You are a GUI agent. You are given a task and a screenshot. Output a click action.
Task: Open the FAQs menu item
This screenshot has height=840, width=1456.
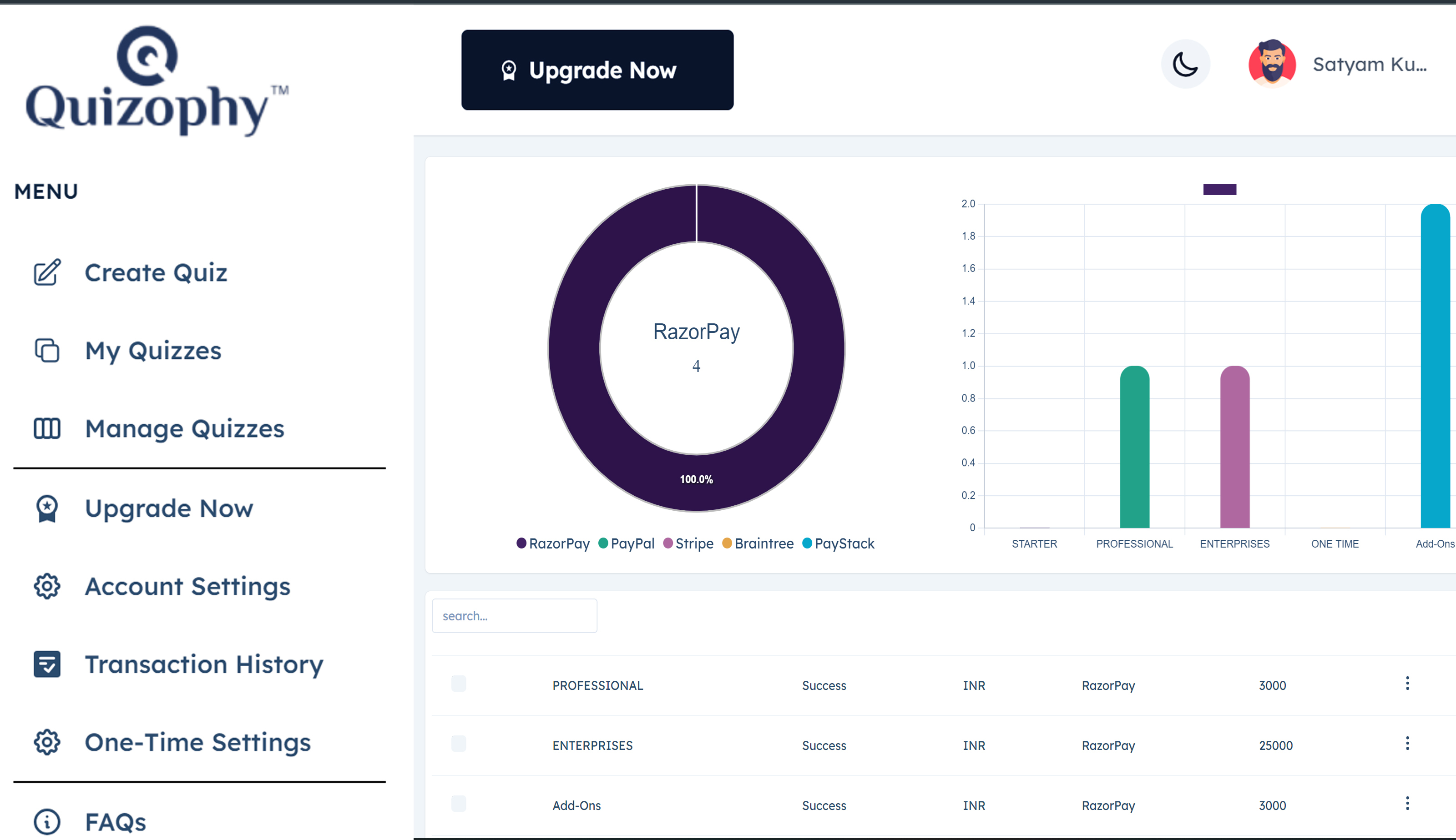coord(116,821)
